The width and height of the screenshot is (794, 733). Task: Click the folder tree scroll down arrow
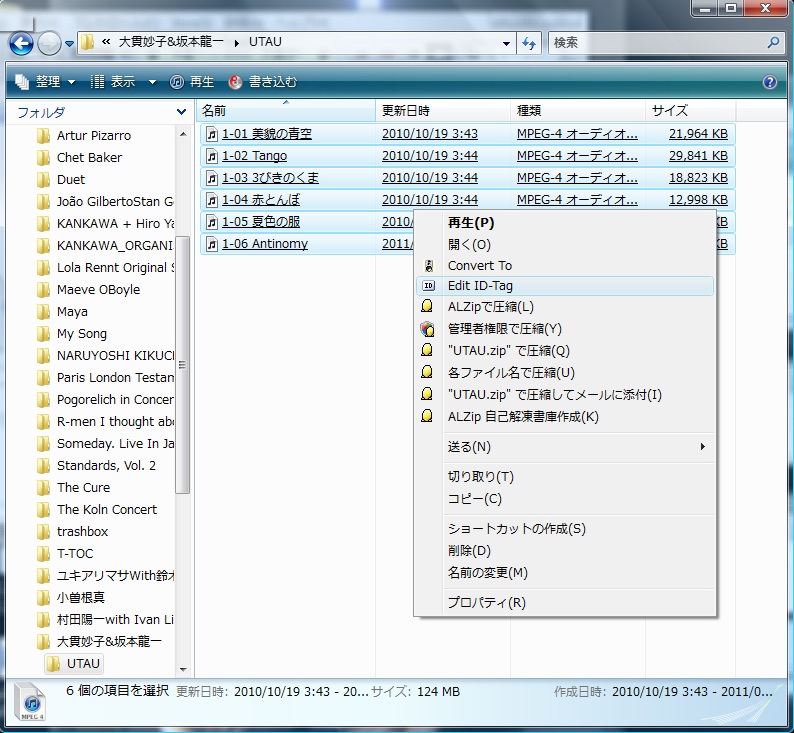click(183, 670)
